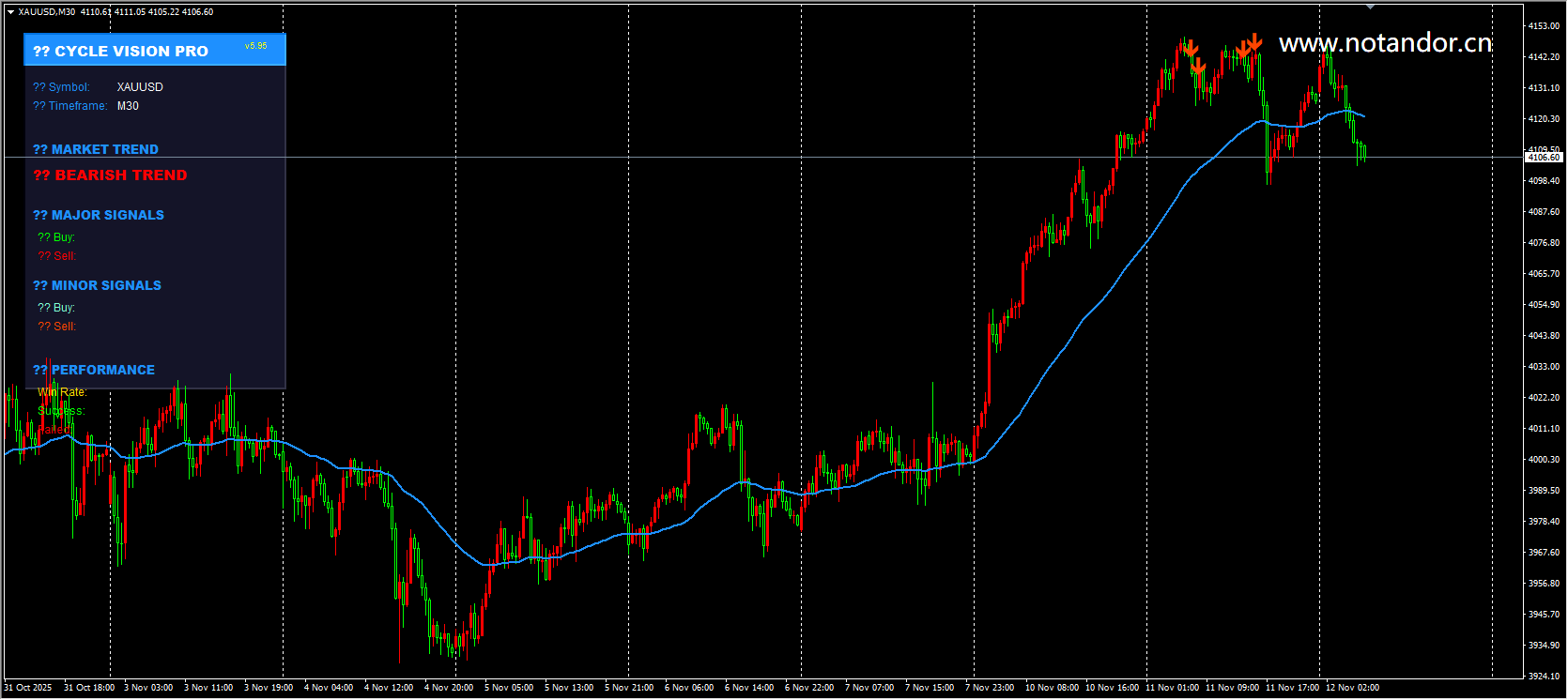
Task: Click the 3 Nov 11:00 time axis label
Action: 208,688
